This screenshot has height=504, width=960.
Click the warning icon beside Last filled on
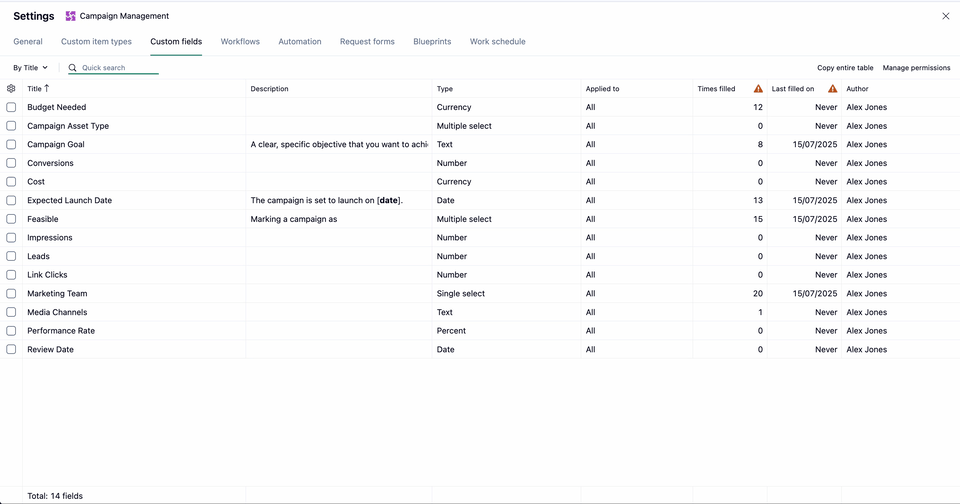pos(832,89)
